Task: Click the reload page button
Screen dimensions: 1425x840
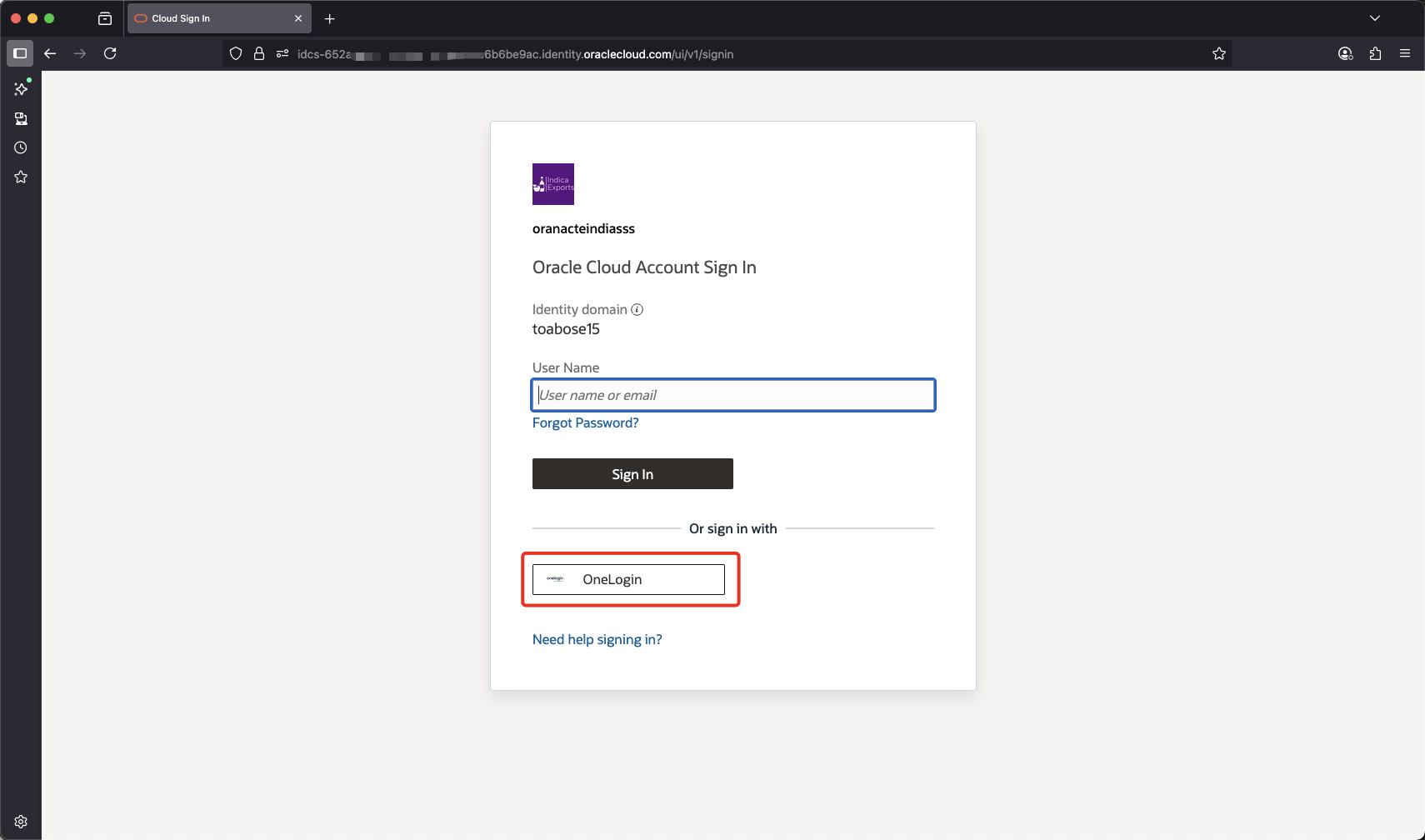Action: click(x=110, y=53)
